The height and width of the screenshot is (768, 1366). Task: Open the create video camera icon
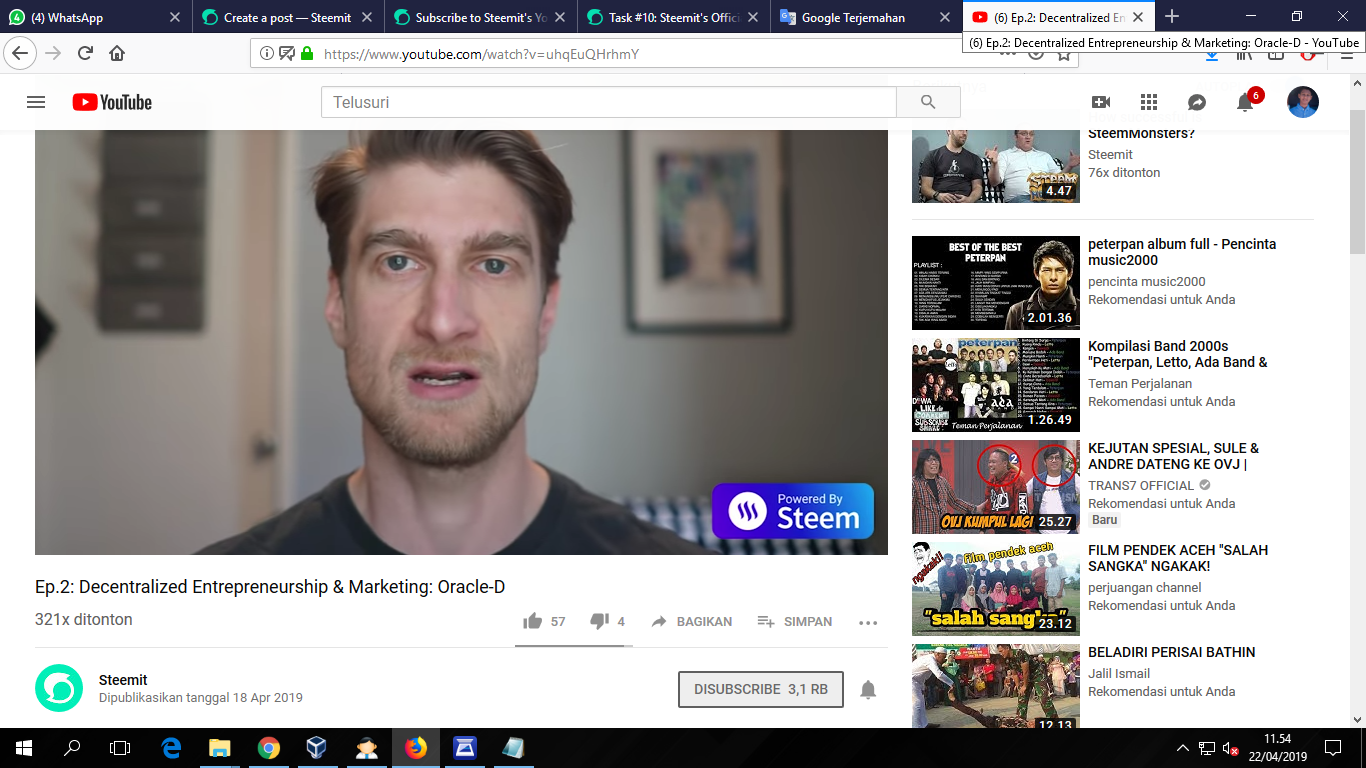pos(1101,102)
